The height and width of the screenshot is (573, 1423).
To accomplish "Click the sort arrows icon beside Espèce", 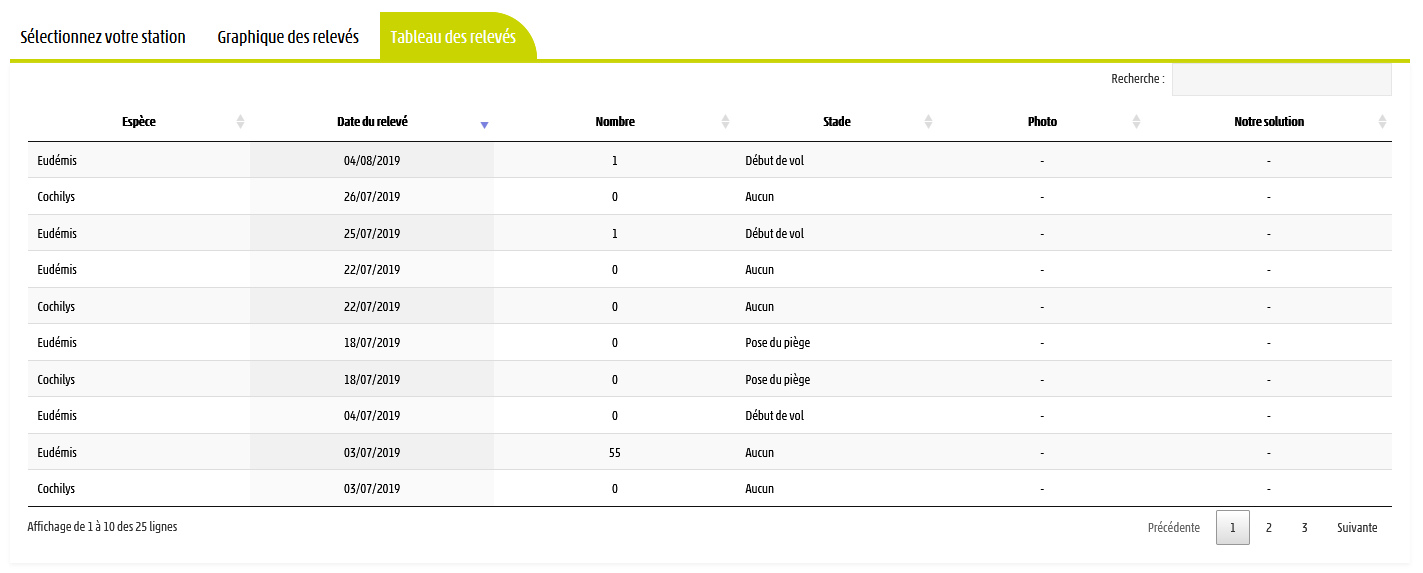I will click(x=240, y=122).
